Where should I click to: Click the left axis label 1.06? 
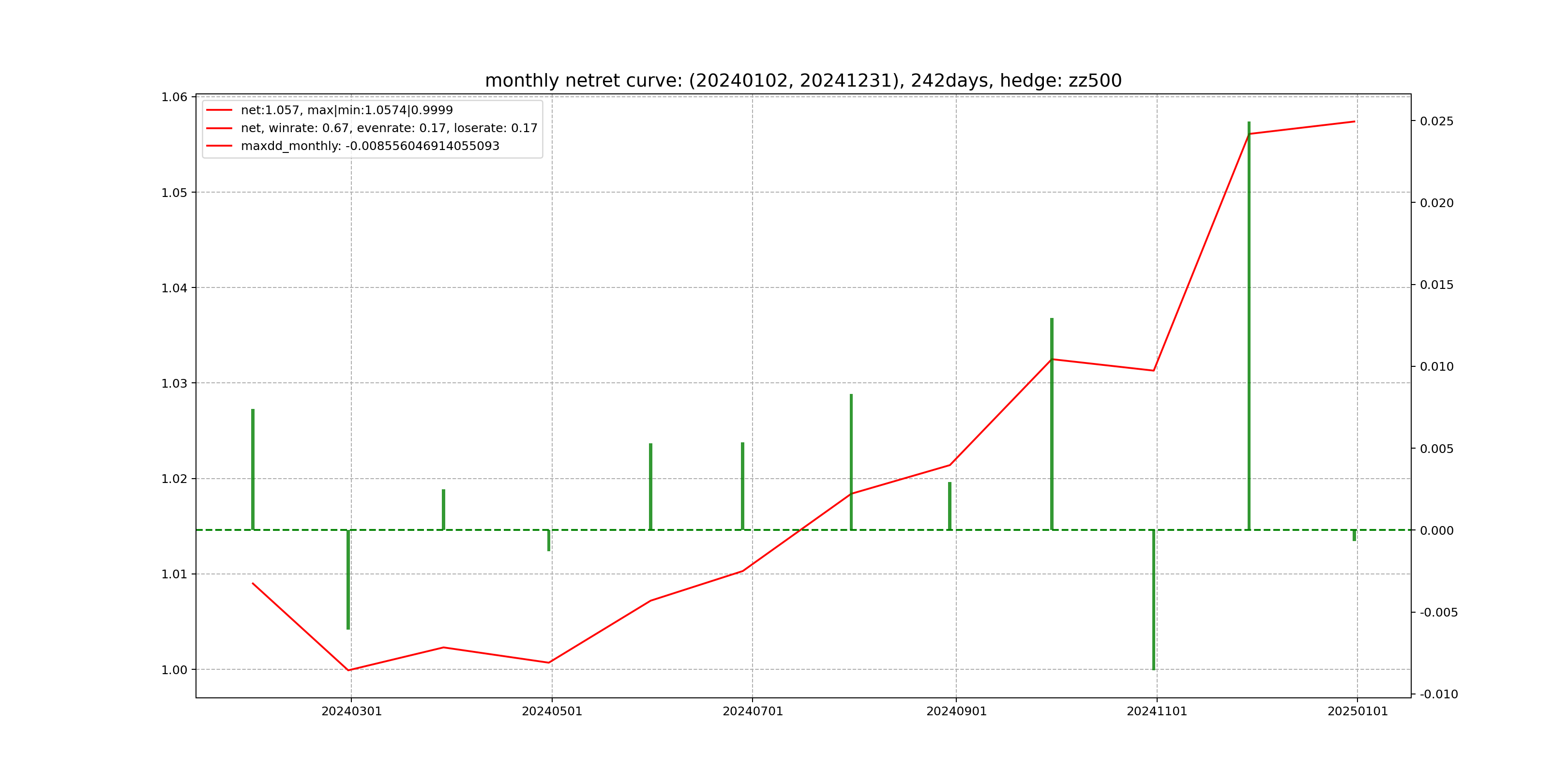click(x=174, y=97)
